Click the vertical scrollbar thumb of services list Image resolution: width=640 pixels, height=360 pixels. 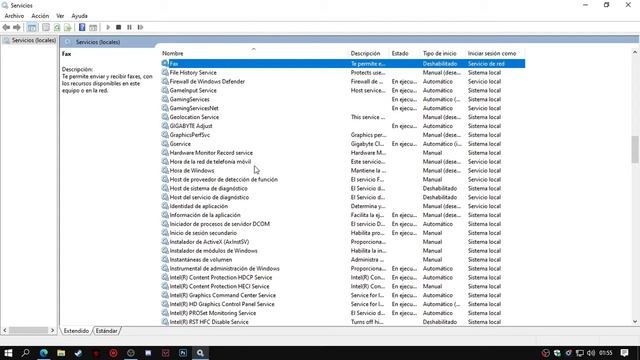click(635, 149)
